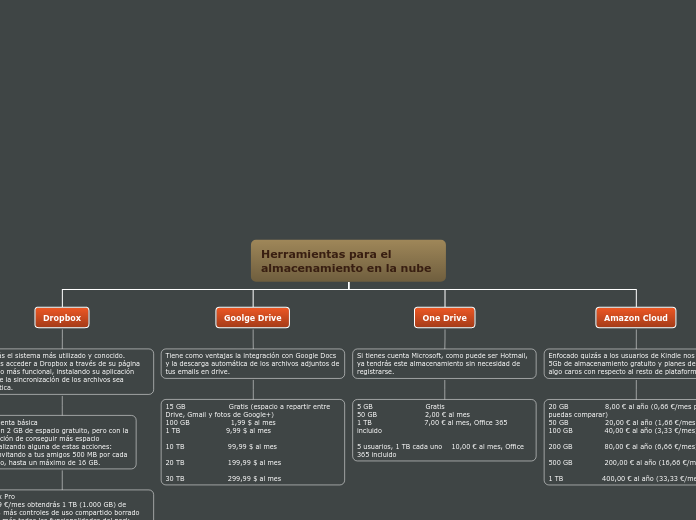
Task: Click the One Drive note 'Si tienes cuenta Microsoft'
Action: [x=444, y=363]
